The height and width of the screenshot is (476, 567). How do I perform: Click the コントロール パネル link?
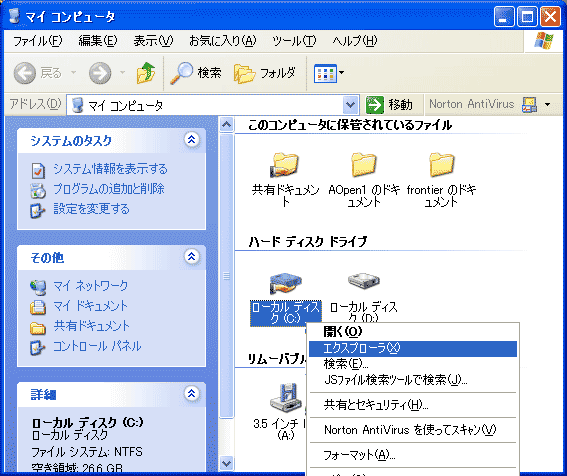pos(97,346)
